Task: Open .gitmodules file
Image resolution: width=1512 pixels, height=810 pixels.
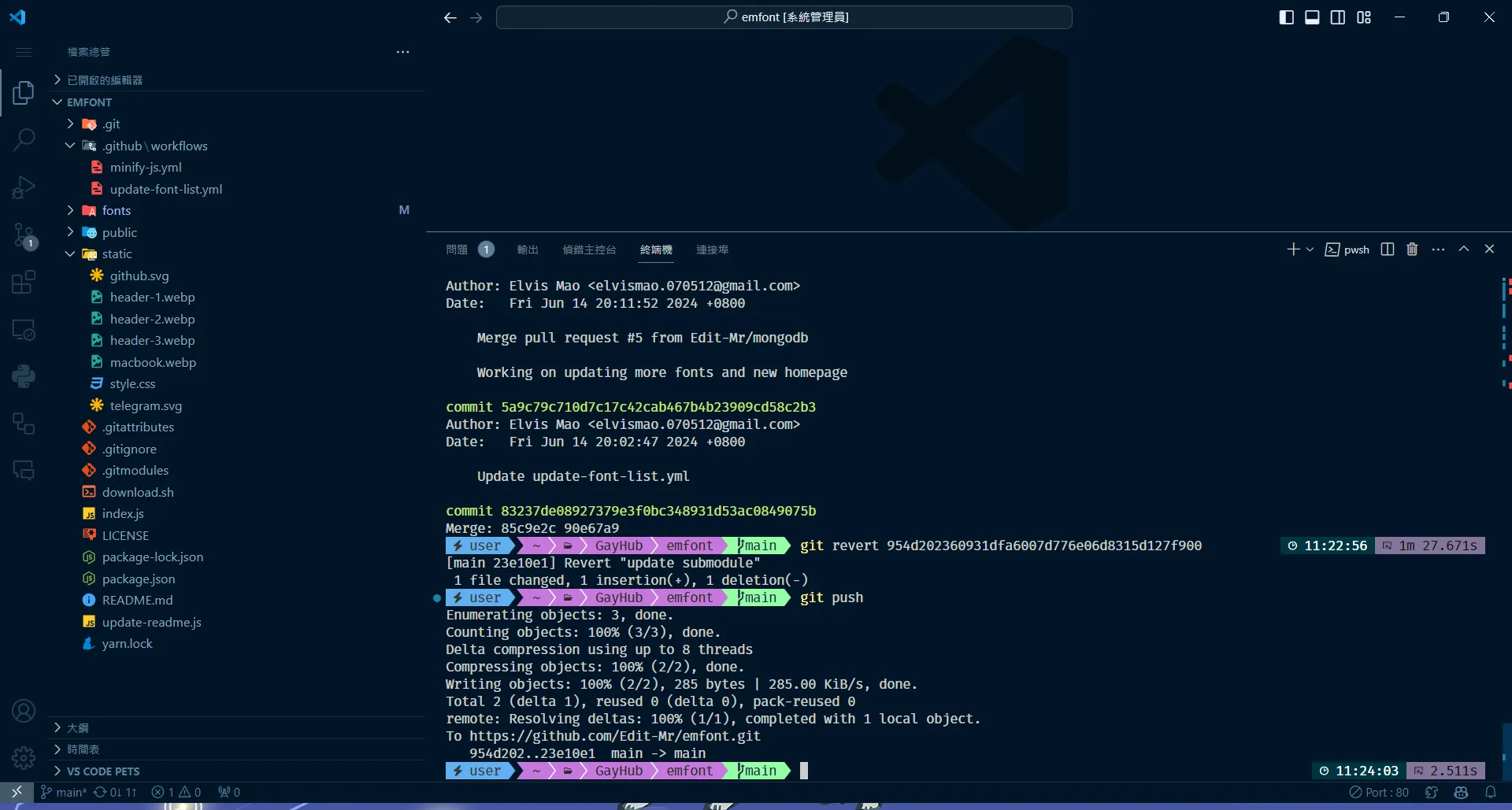Action: pyautogui.click(x=236, y=471)
